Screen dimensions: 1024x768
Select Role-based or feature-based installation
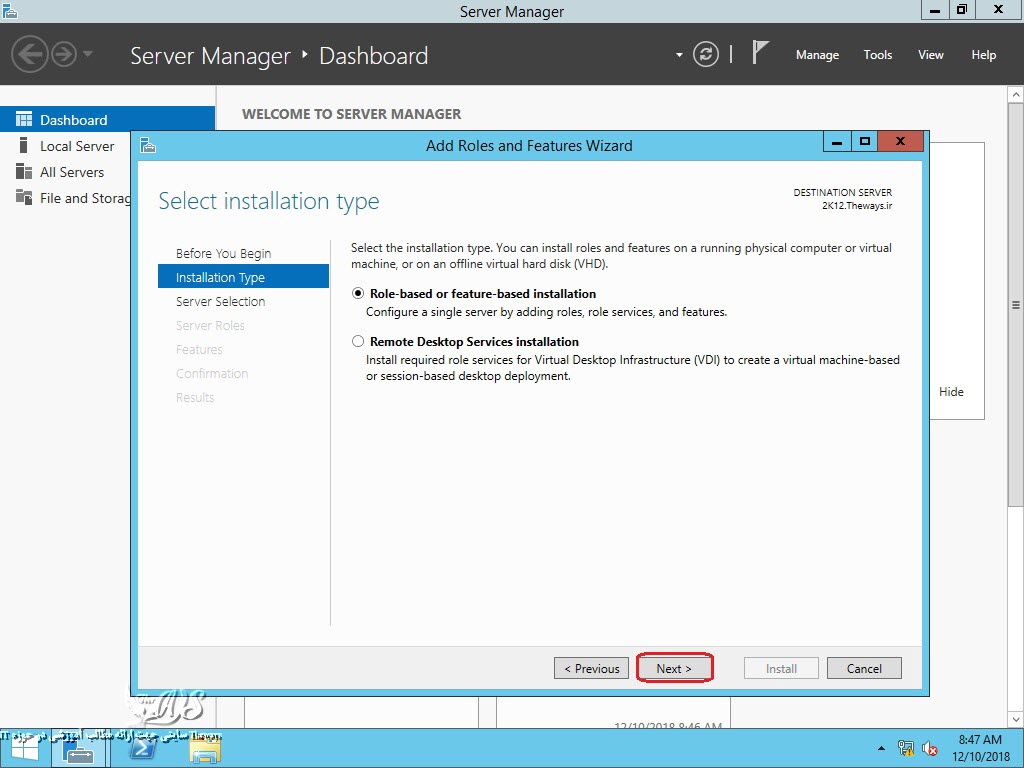coord(358,294)
